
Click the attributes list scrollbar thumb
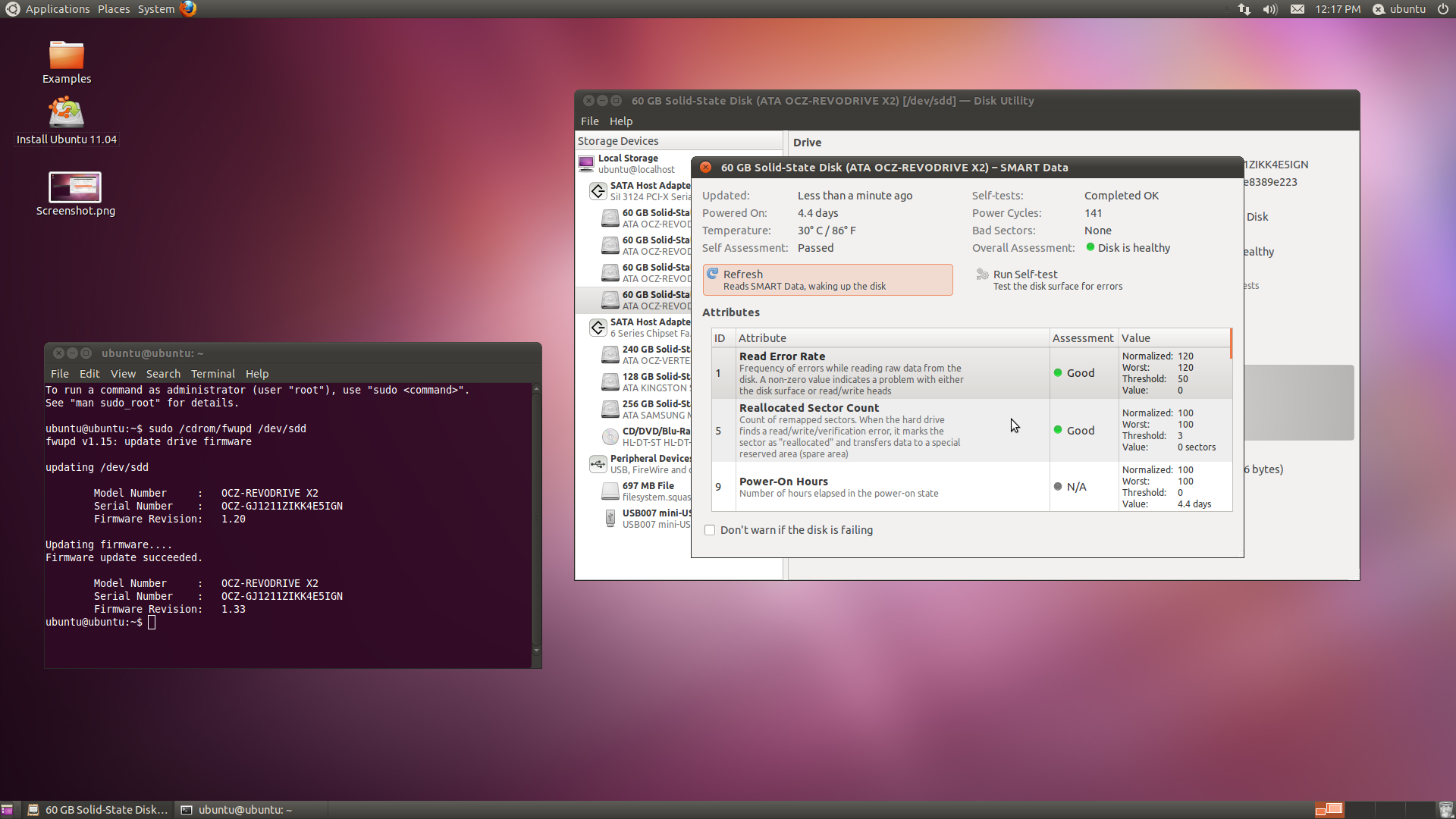[x=1231, y=344]
